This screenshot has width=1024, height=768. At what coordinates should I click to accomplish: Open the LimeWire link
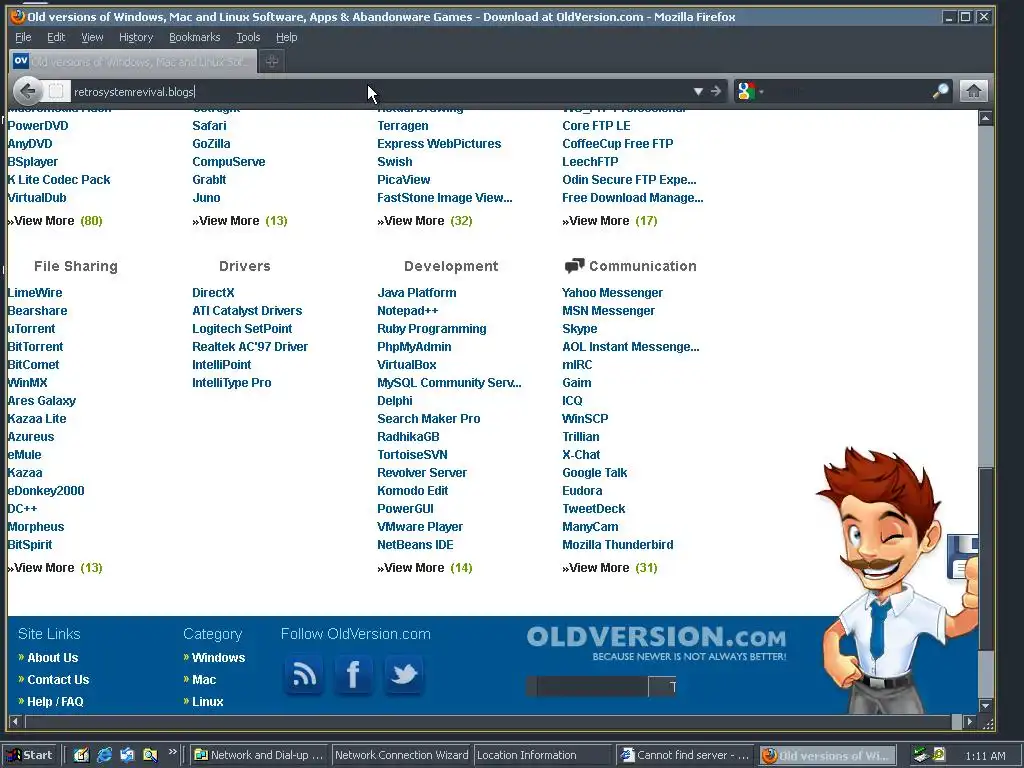click(x=35, y=293)
